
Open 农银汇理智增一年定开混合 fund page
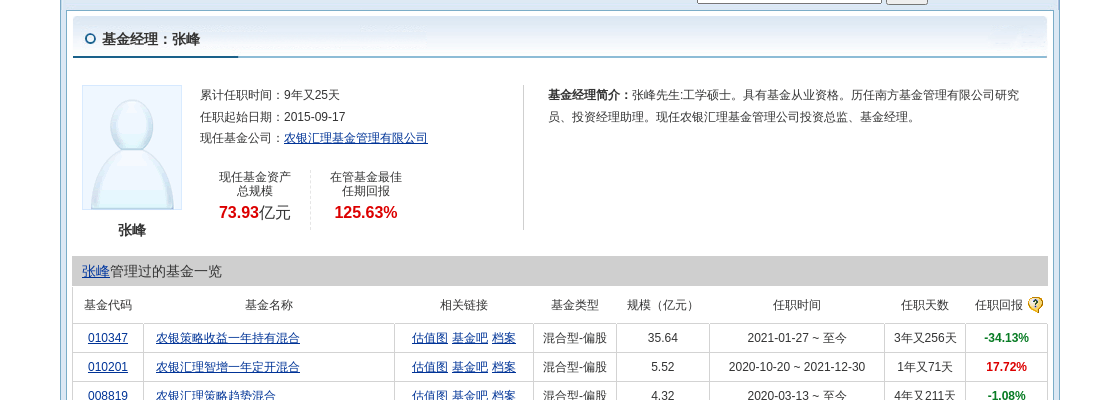pyautogui.click(x=228, y=367)
